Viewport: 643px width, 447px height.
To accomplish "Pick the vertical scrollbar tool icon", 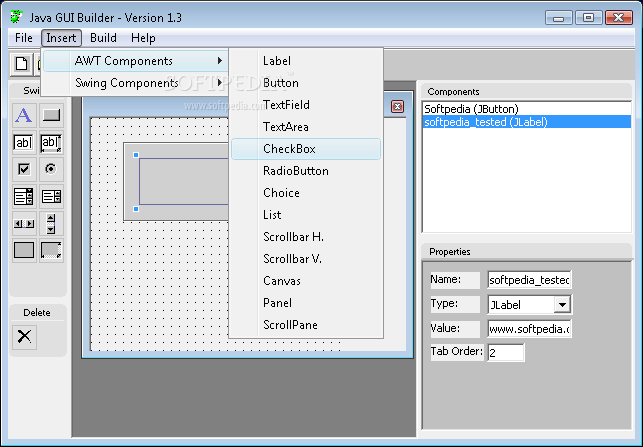I will (x=51, y=223).
